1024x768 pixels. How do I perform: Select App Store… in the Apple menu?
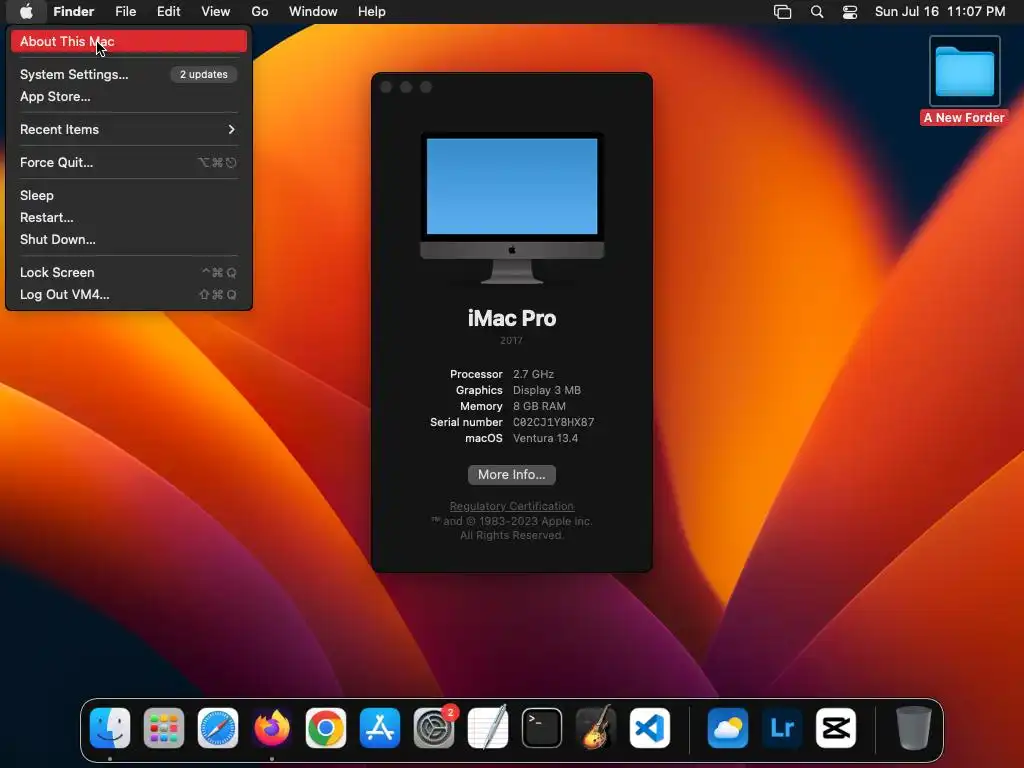128,96
